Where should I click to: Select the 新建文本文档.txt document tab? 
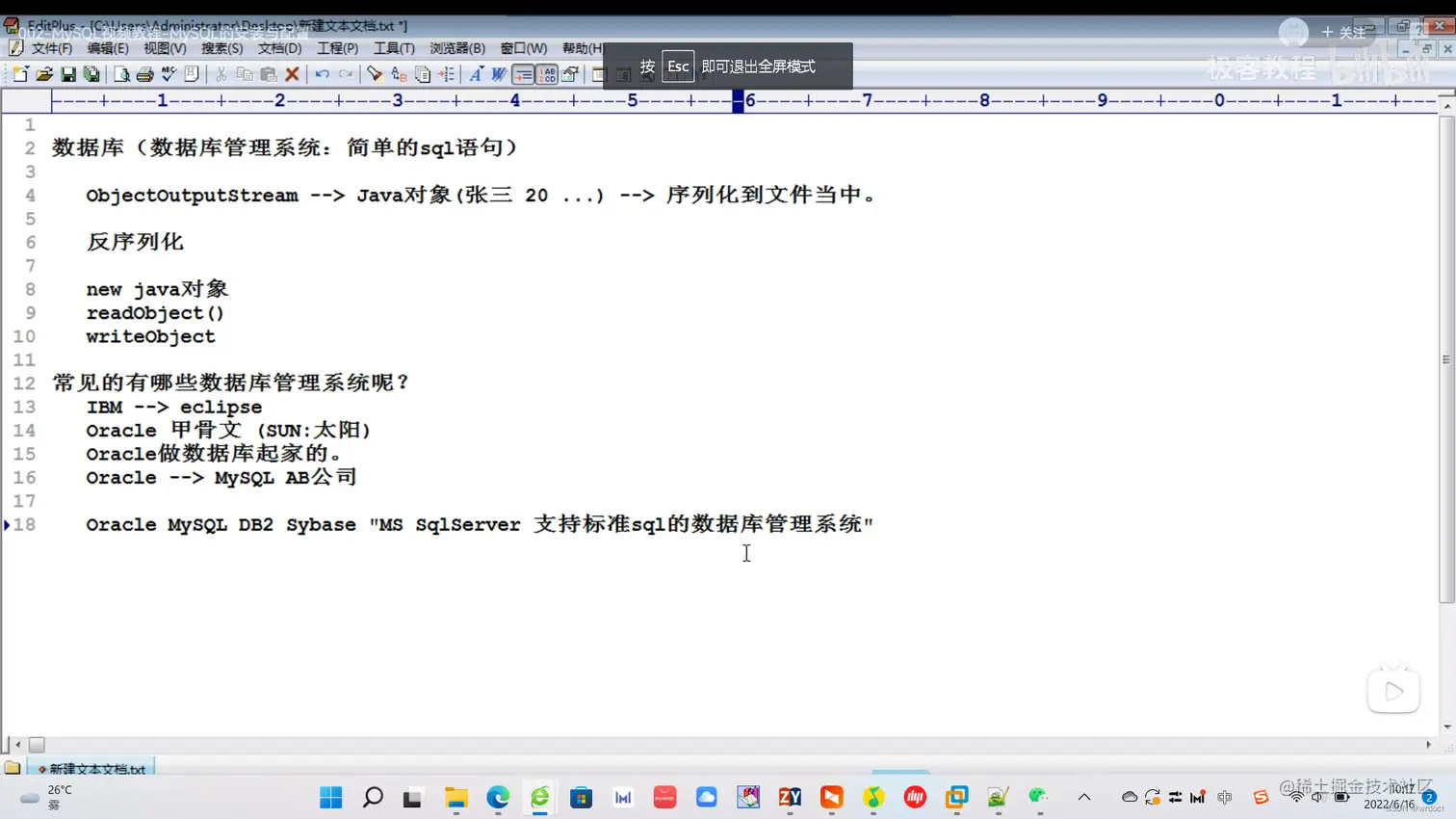point(91,769)
